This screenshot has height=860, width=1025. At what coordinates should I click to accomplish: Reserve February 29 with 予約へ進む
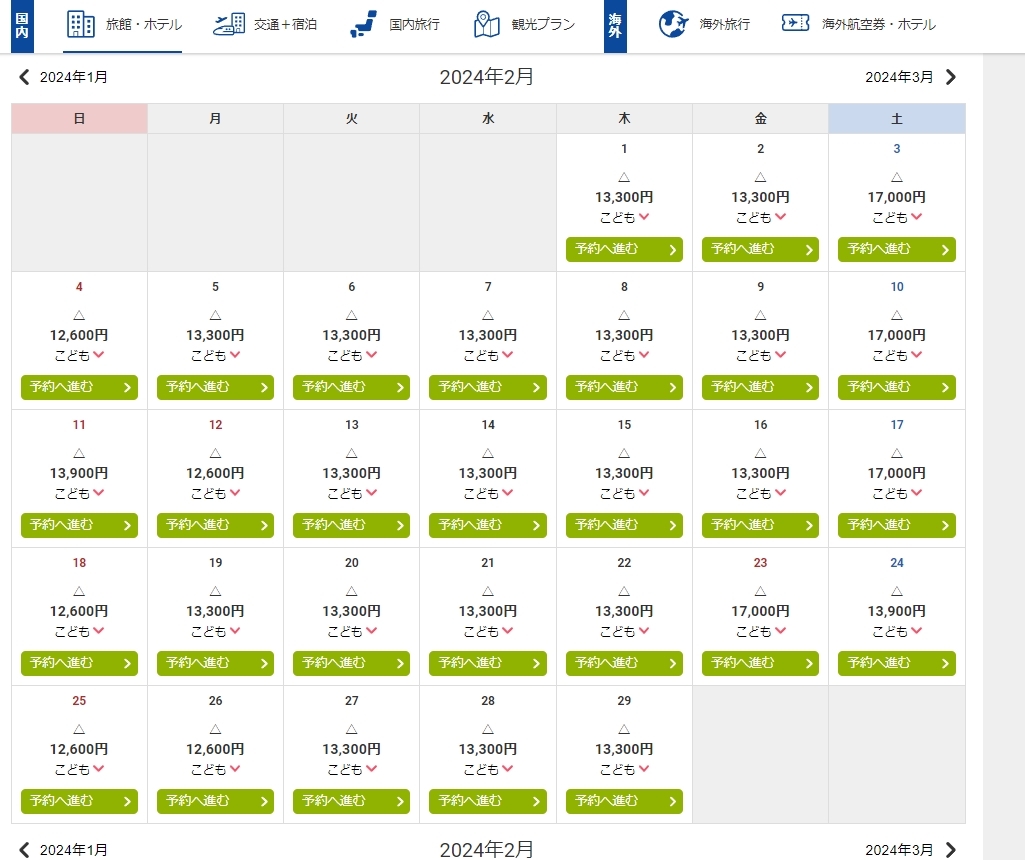pyautogui.click(x=624, y=801)
